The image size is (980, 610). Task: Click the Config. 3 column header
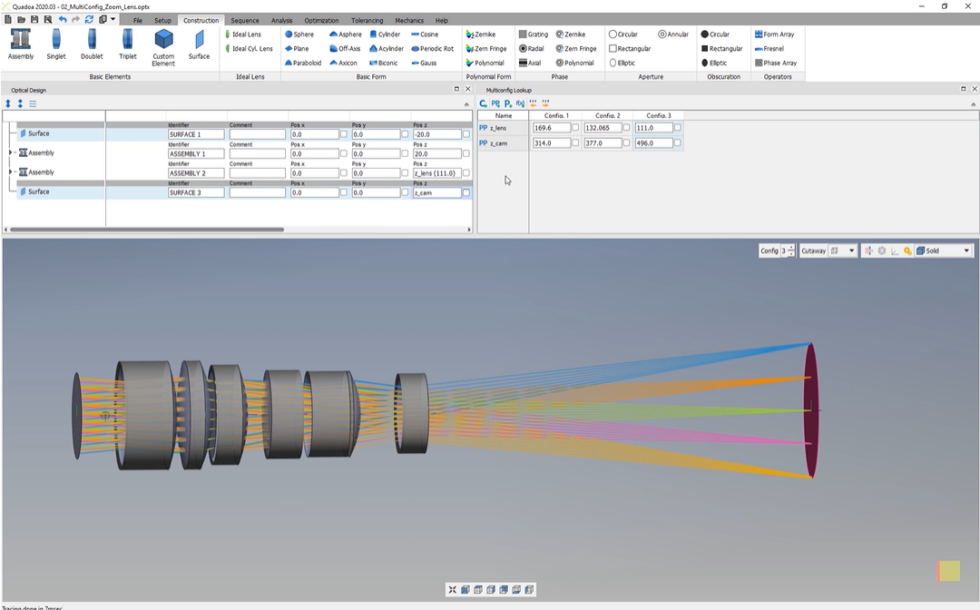tap(657, 116)
